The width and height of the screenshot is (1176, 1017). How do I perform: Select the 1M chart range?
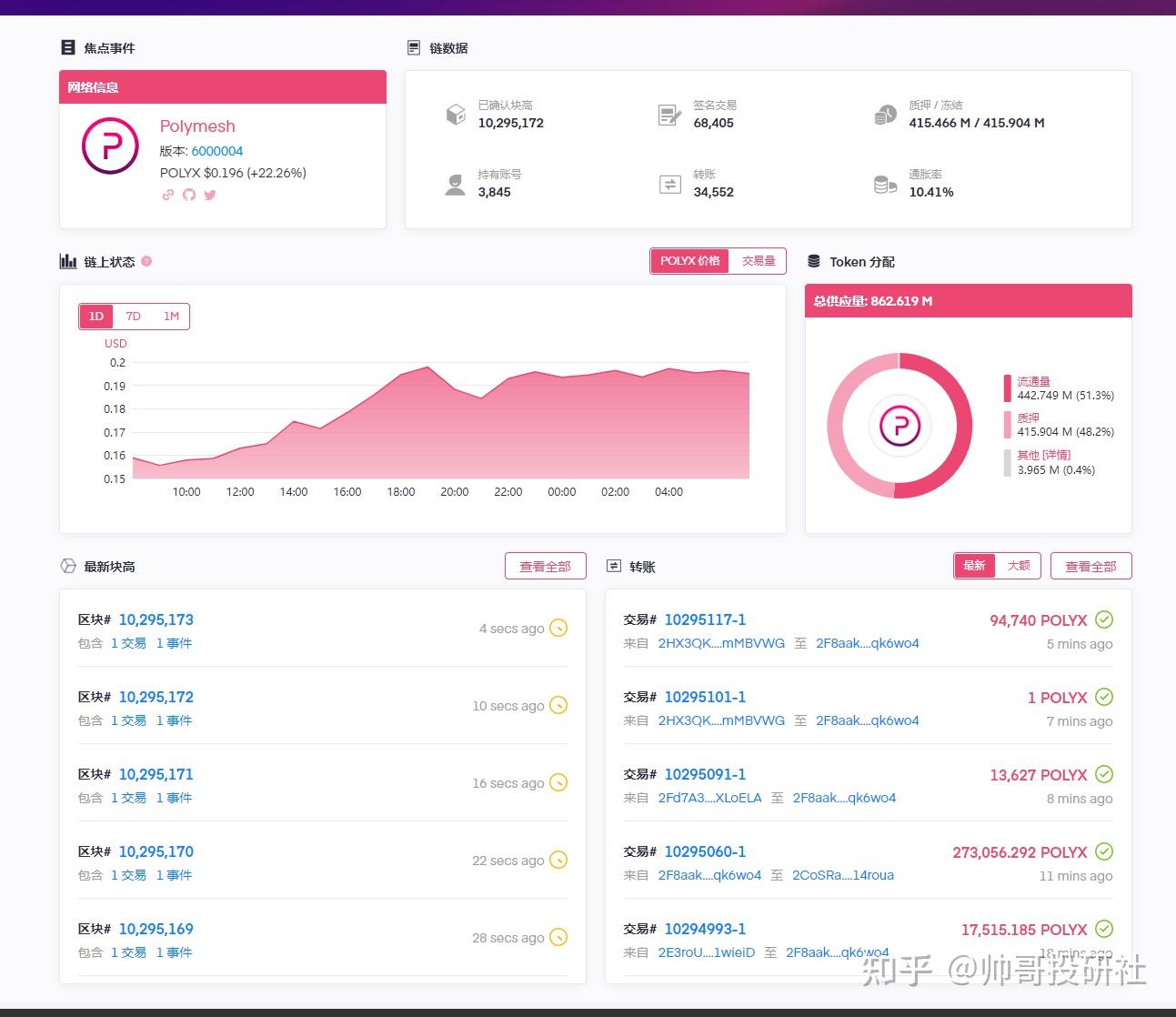coord(171,317)
